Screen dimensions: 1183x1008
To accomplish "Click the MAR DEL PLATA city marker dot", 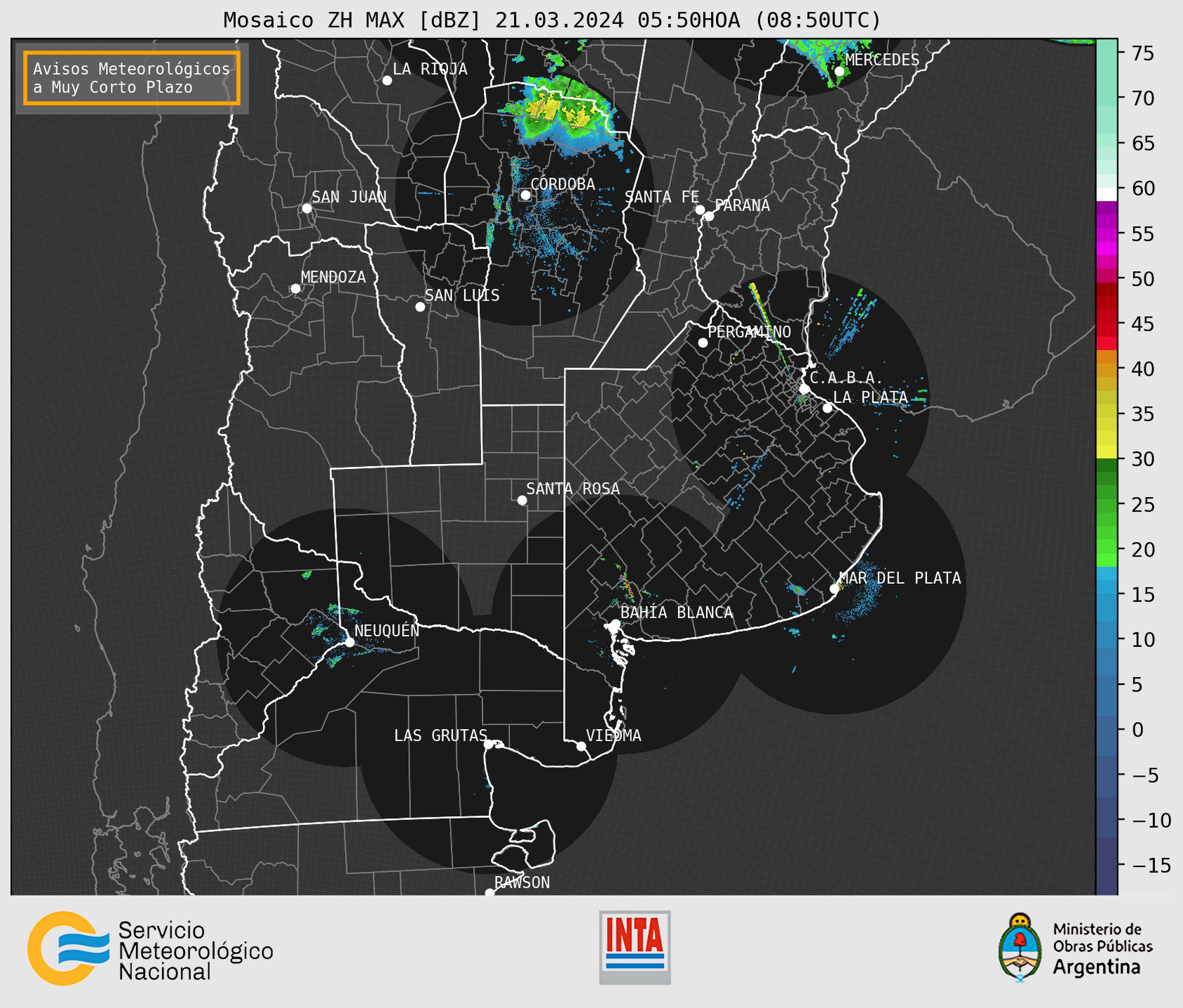I will pyautogui.click(x=834, y=589).
